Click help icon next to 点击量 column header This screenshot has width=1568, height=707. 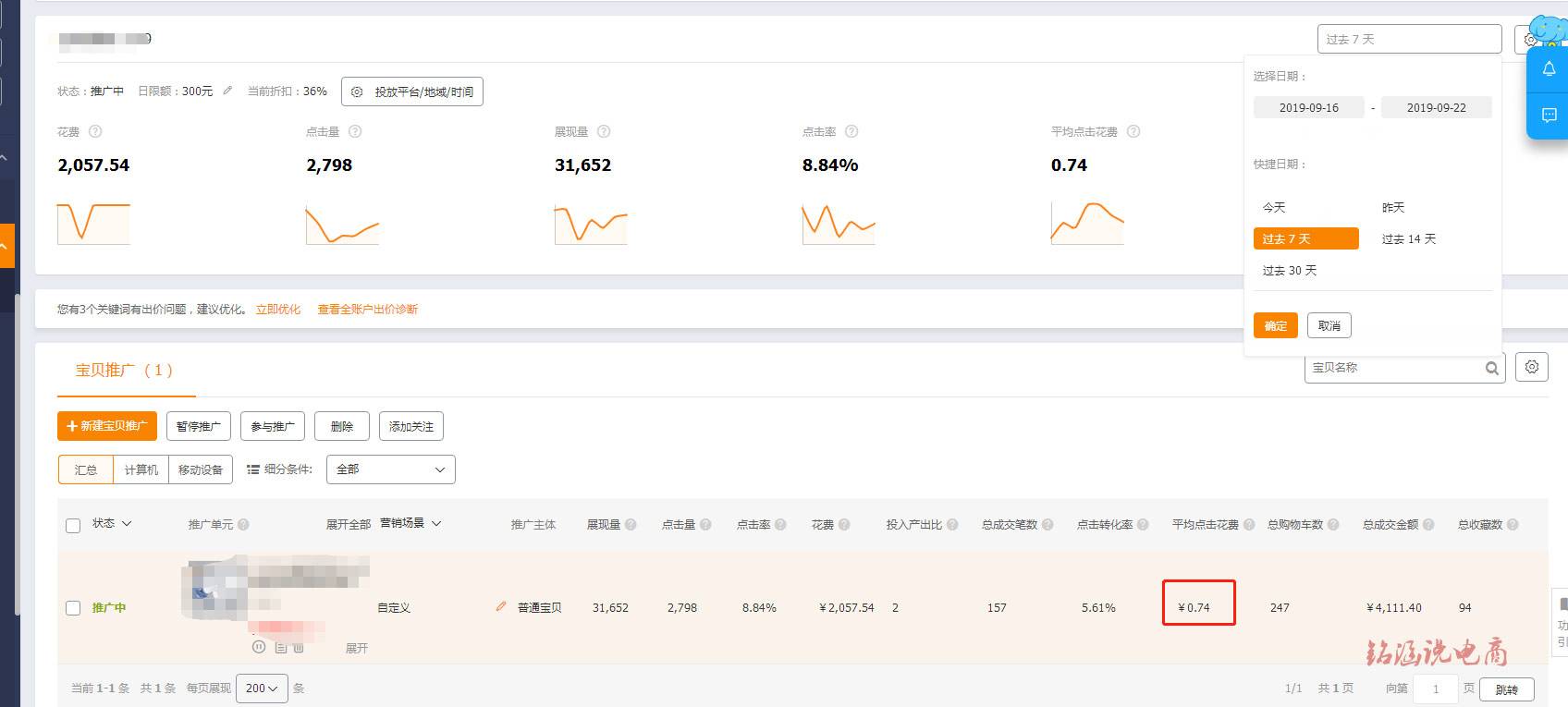[x=705, y=524]
